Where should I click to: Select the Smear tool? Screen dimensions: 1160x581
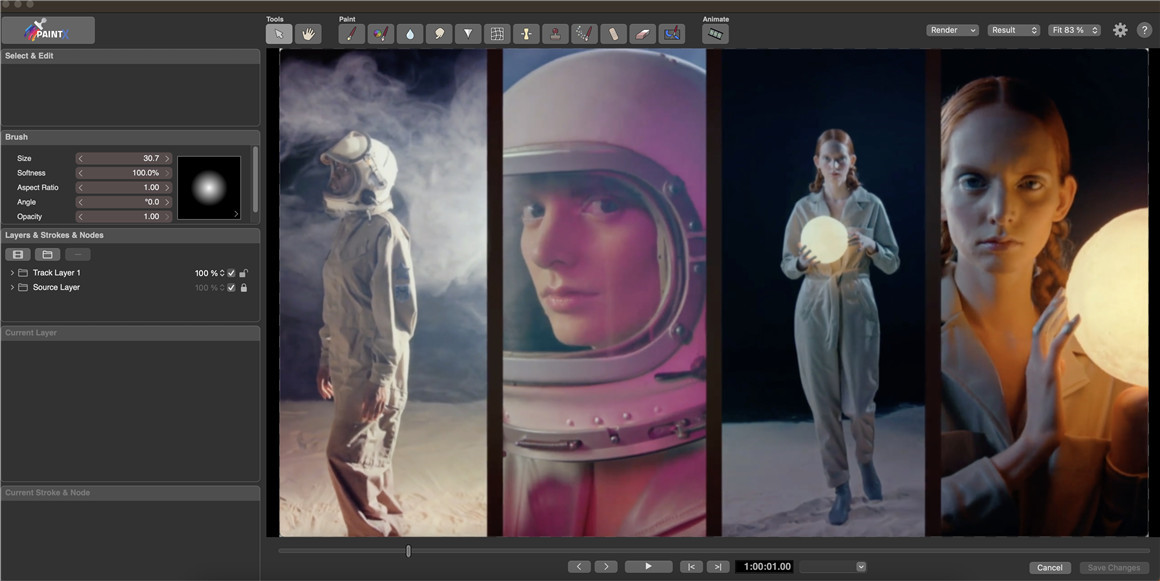pos(439,33)
